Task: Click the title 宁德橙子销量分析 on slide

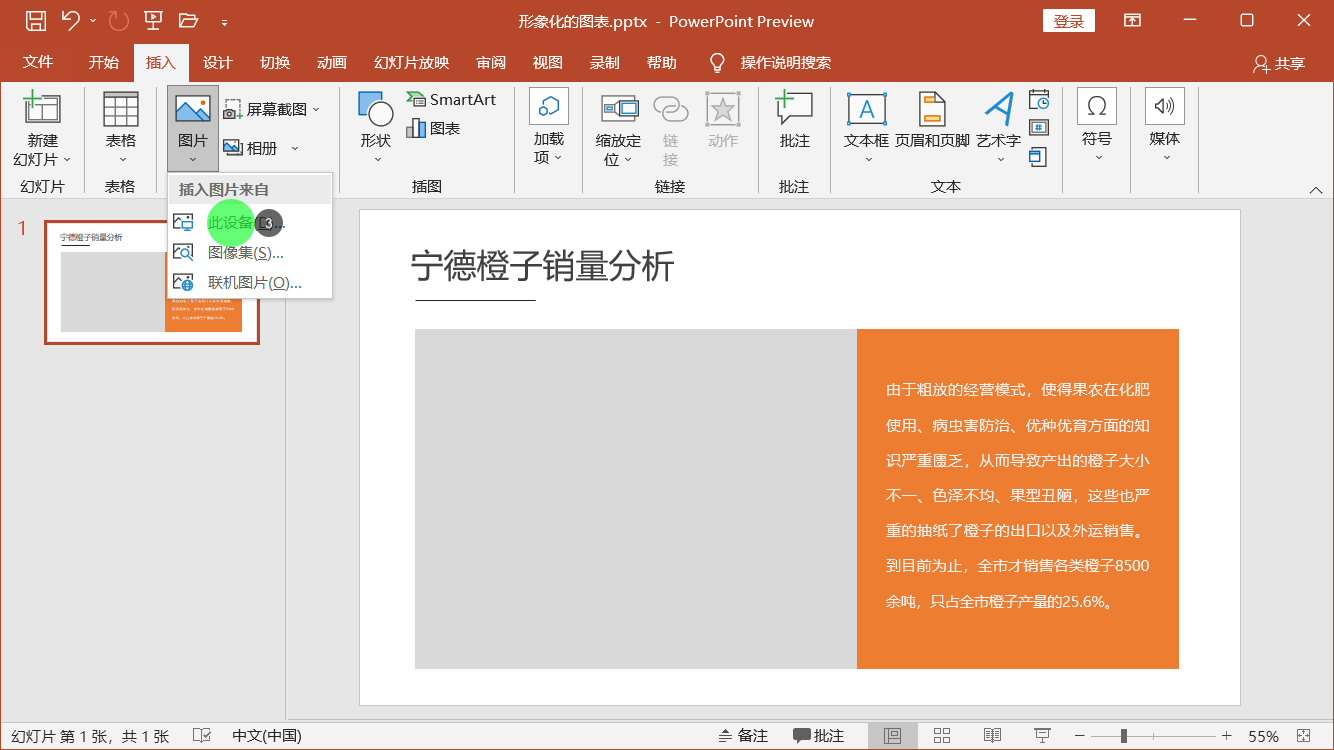Action: pyautogui.click(x=542, y=267)
